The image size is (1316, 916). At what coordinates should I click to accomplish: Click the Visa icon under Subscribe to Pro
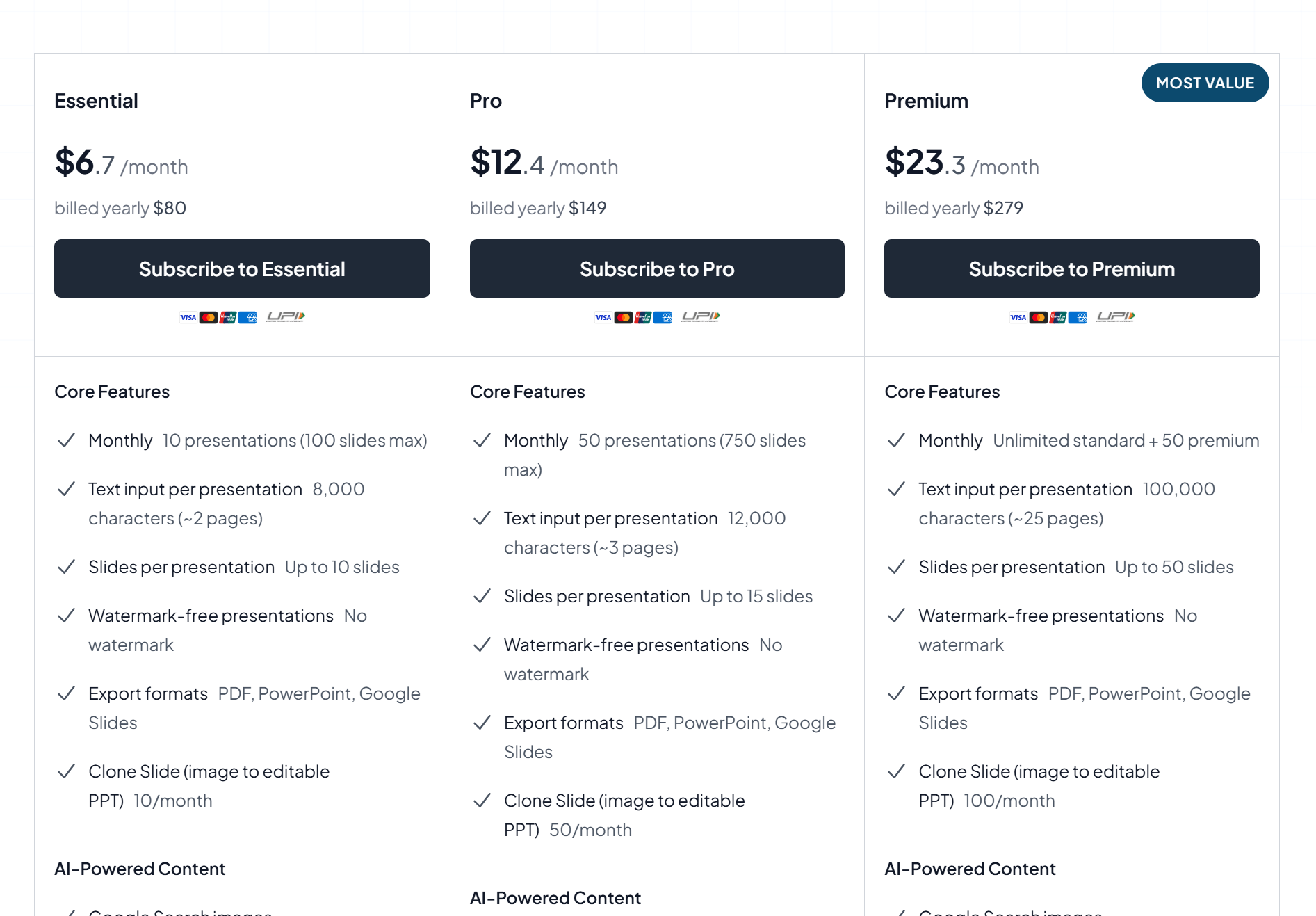click(x=603, y=316)
